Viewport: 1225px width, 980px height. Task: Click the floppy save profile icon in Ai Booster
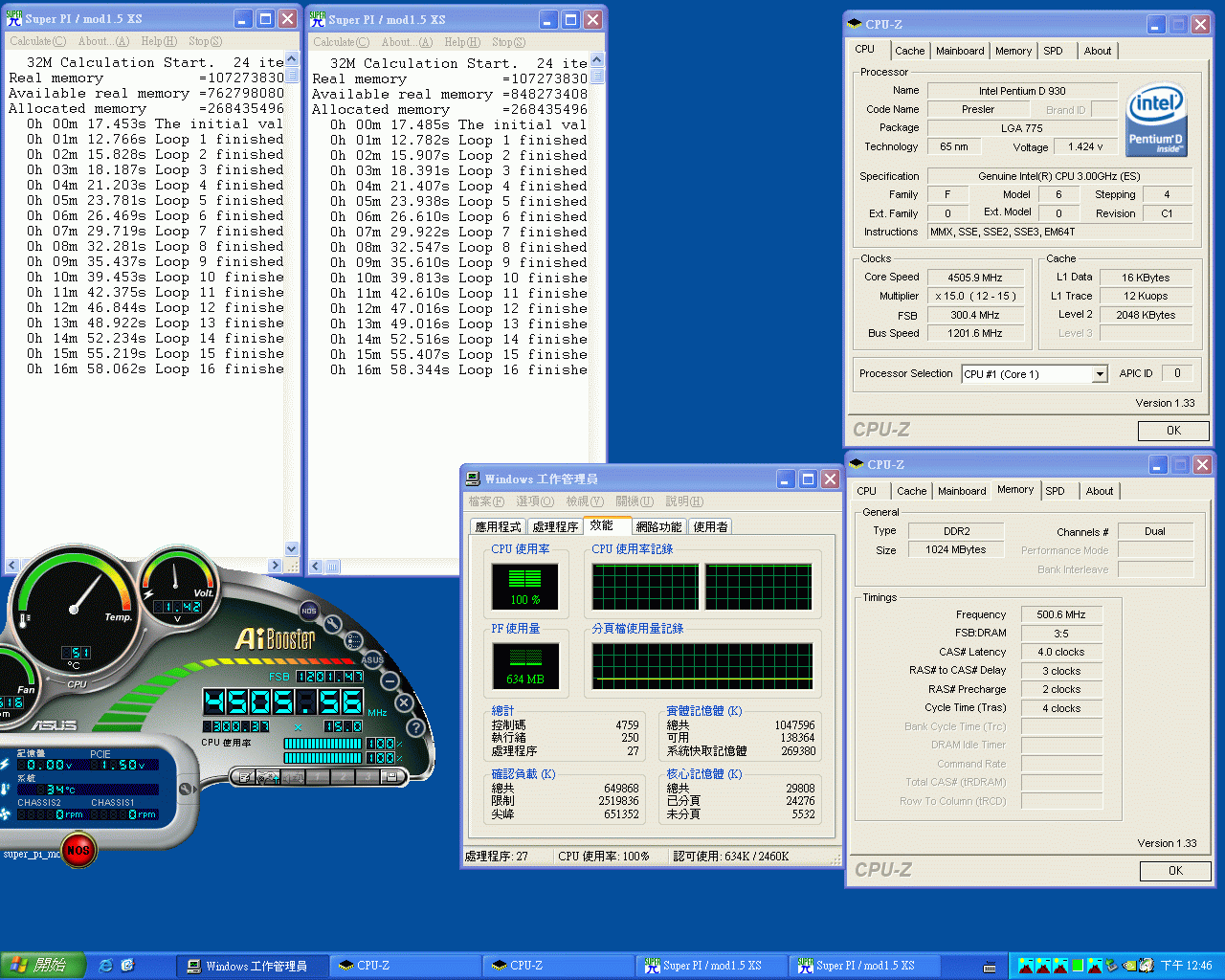point(391,777)
